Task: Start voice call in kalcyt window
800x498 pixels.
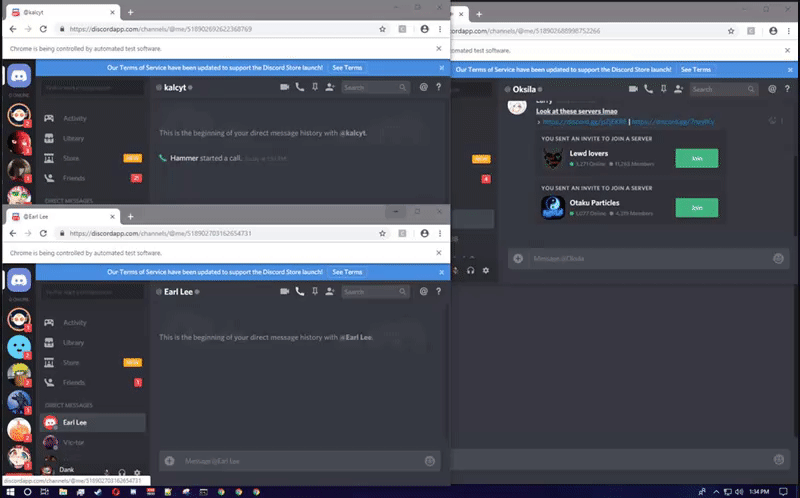Action: click(299, 87)
